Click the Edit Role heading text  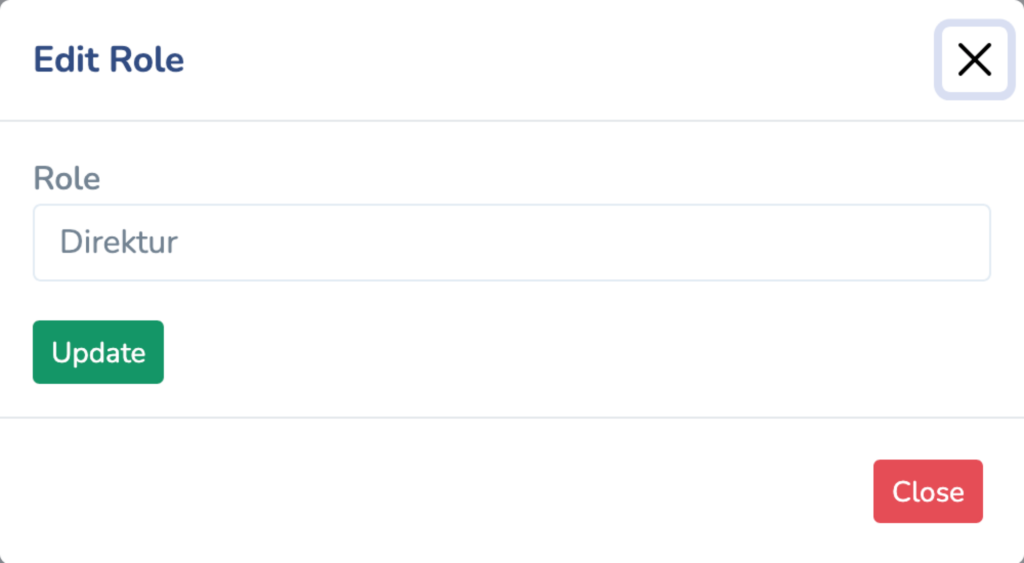pos(109,60)
